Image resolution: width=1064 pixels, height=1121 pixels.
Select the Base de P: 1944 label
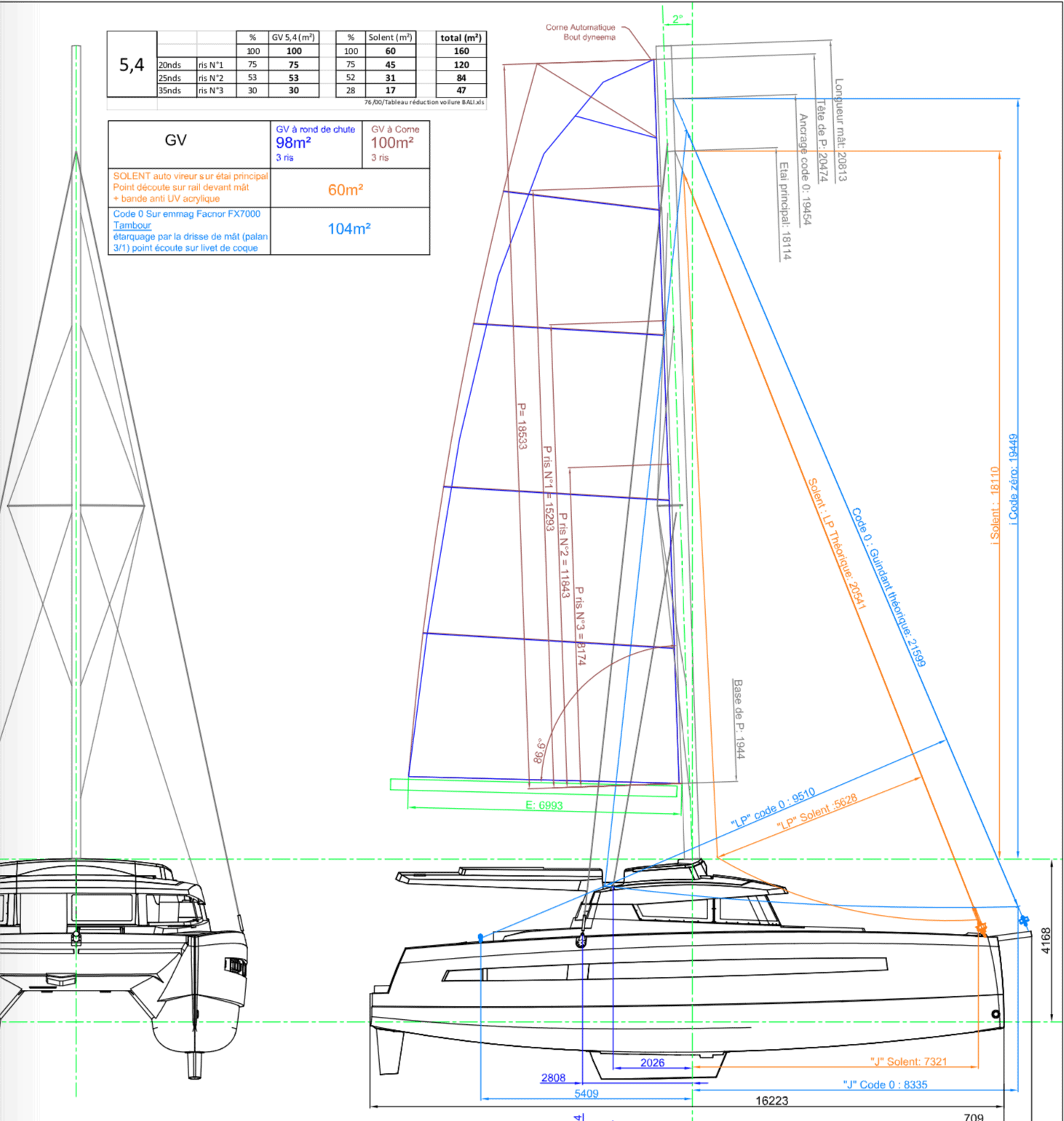[x=739, y=719]
